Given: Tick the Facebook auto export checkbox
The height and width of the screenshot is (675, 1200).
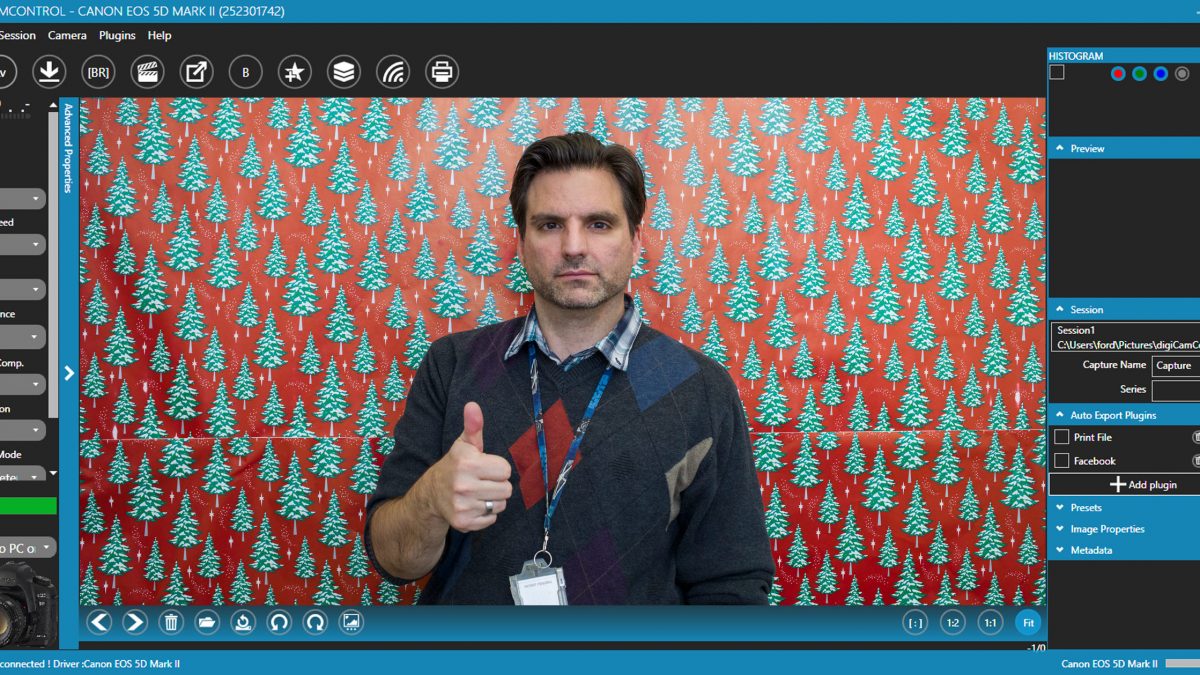Looking at the screenshot, I should 1062,461.
